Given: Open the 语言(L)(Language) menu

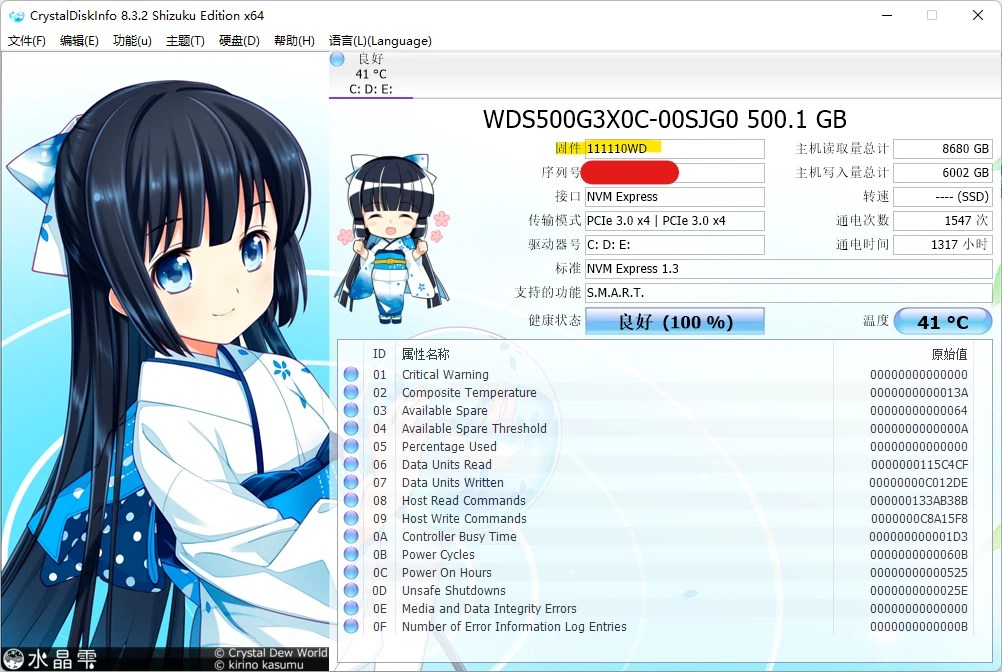Looking at the screenshot, I should click(x=380, y=41).
